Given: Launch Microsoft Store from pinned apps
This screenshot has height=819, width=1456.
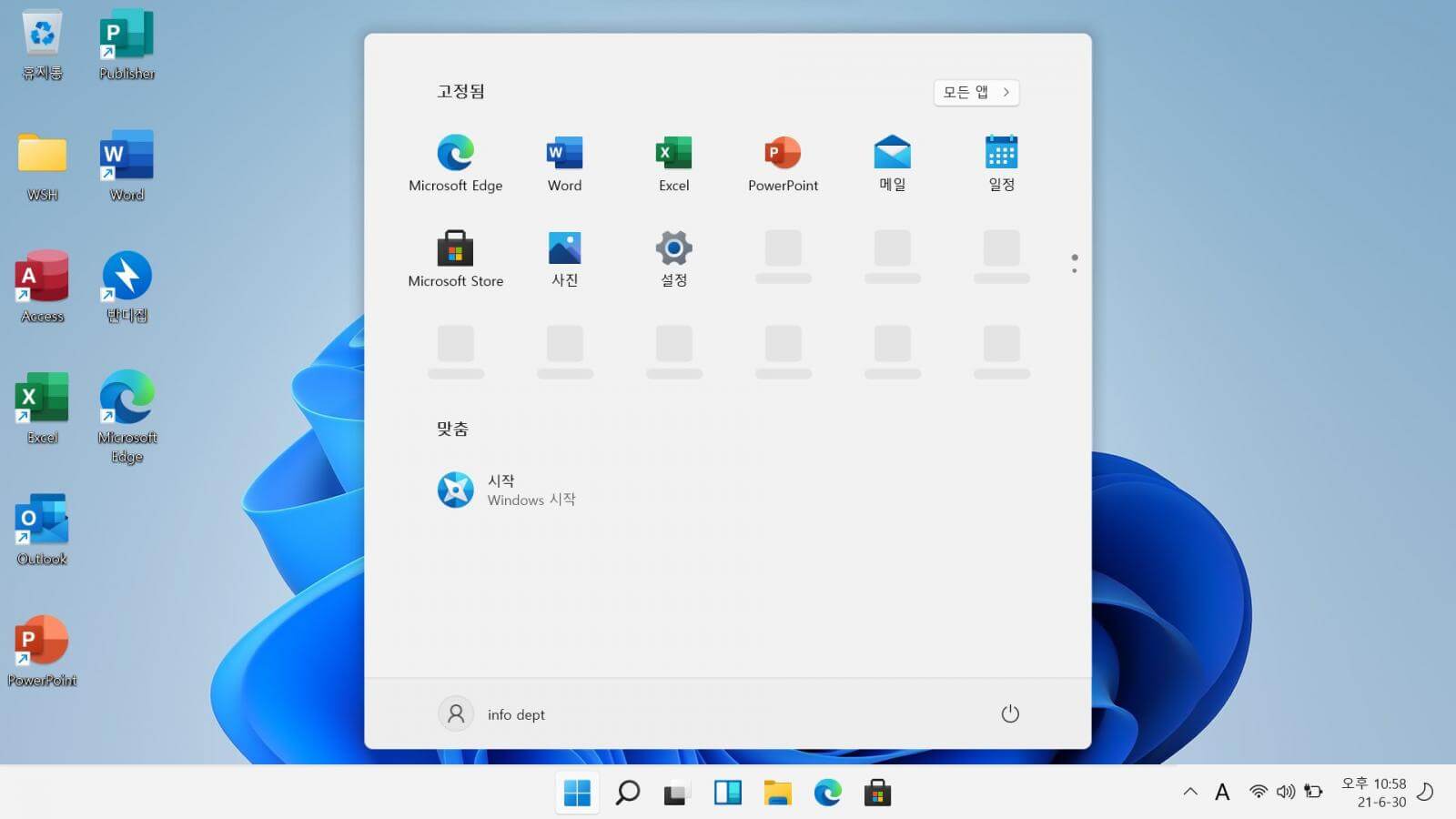Looking at the screenshot, I should click(455, 259).
